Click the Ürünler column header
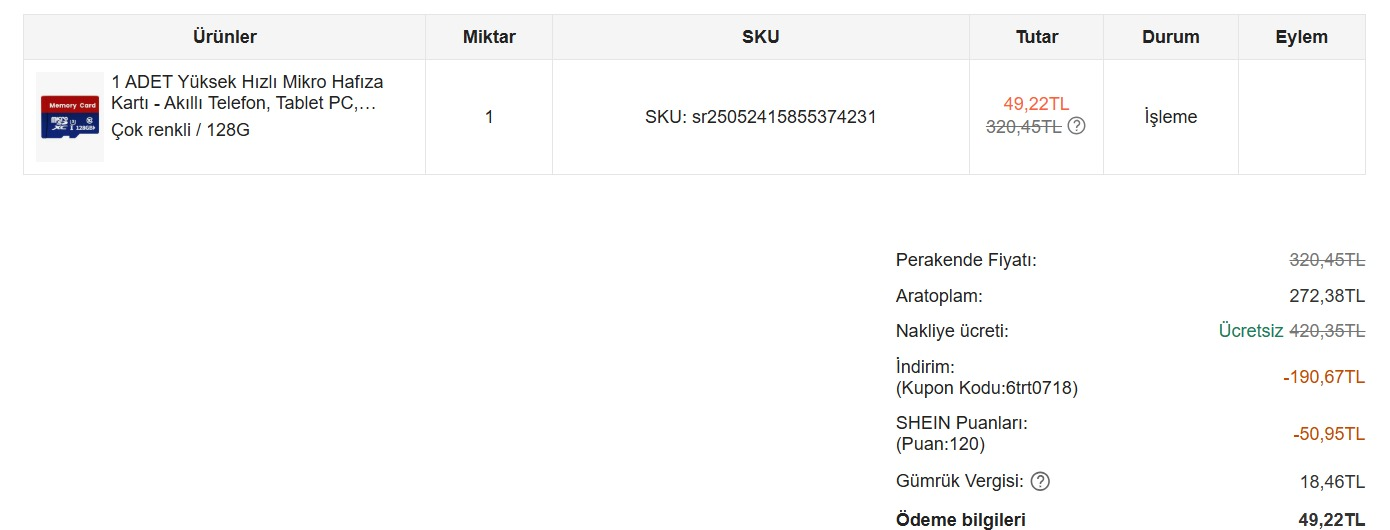1390x530 pixels. 225,37
